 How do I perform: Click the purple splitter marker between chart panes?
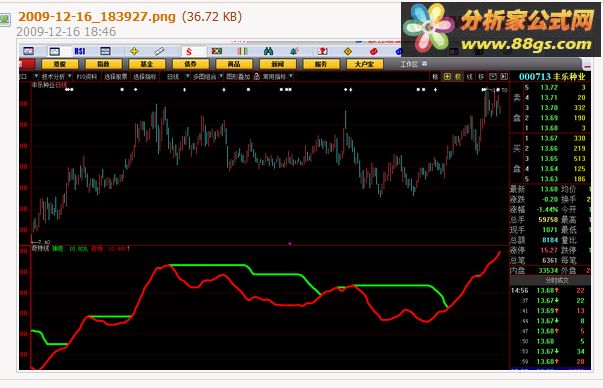[x=290, y=243]
